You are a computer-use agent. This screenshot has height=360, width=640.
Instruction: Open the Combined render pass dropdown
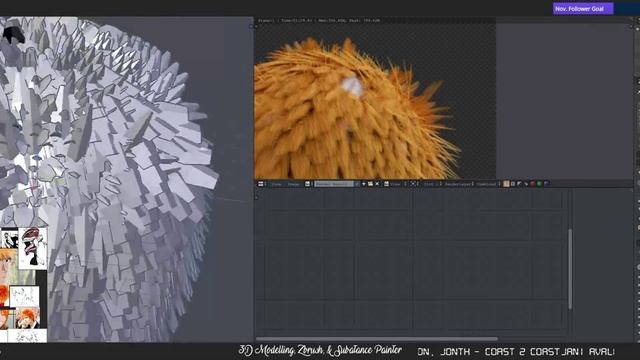click(x=488, y=184)
